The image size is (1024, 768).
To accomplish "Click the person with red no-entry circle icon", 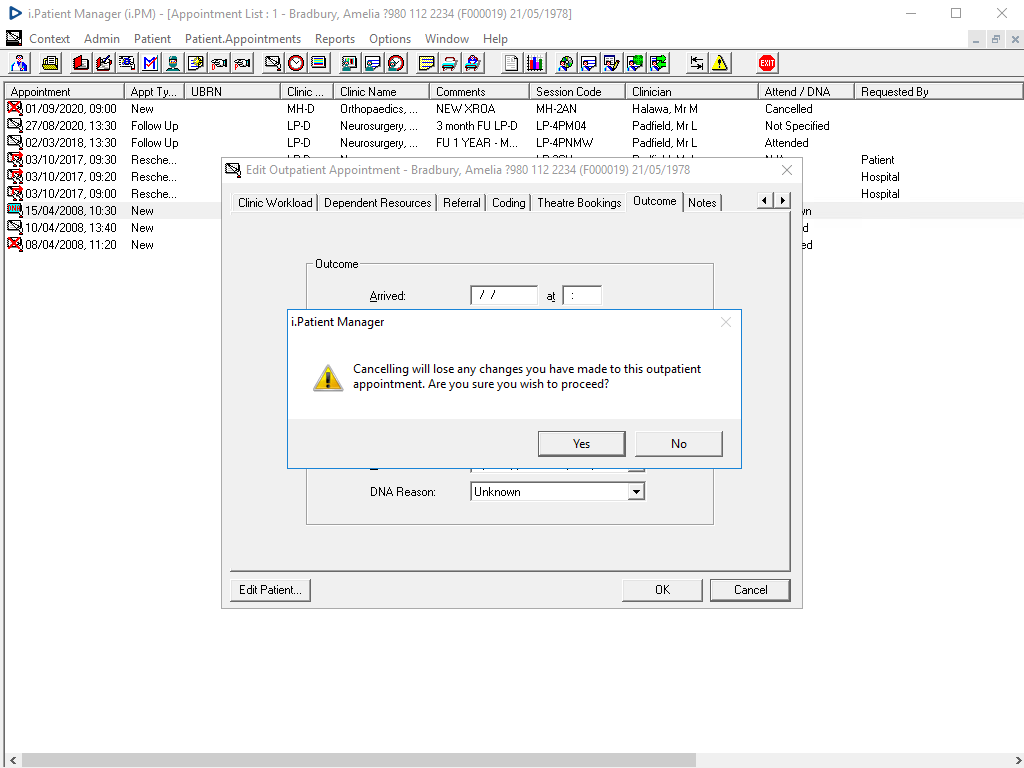I will point(396,63).
